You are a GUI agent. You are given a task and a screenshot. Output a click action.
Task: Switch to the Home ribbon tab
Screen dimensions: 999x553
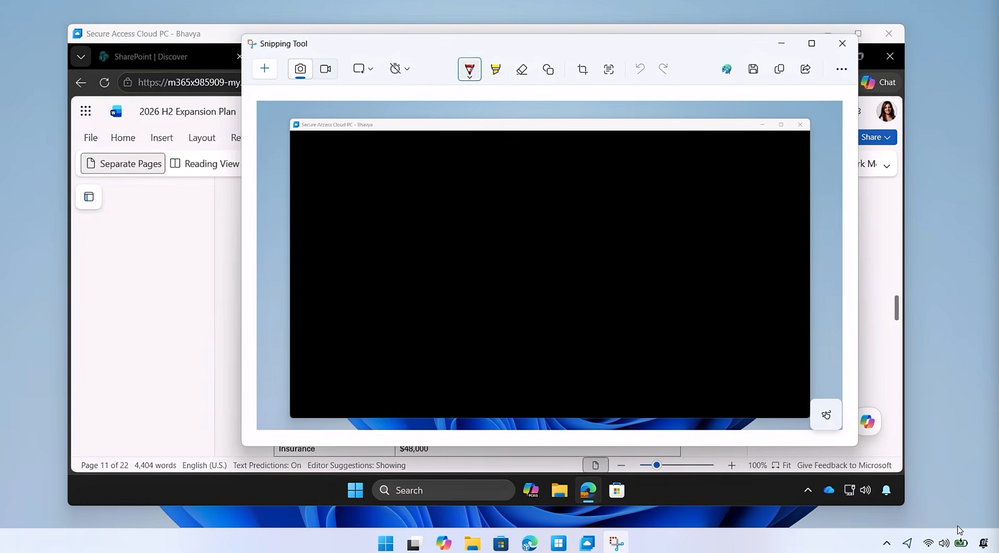click(x=123, y=138)
